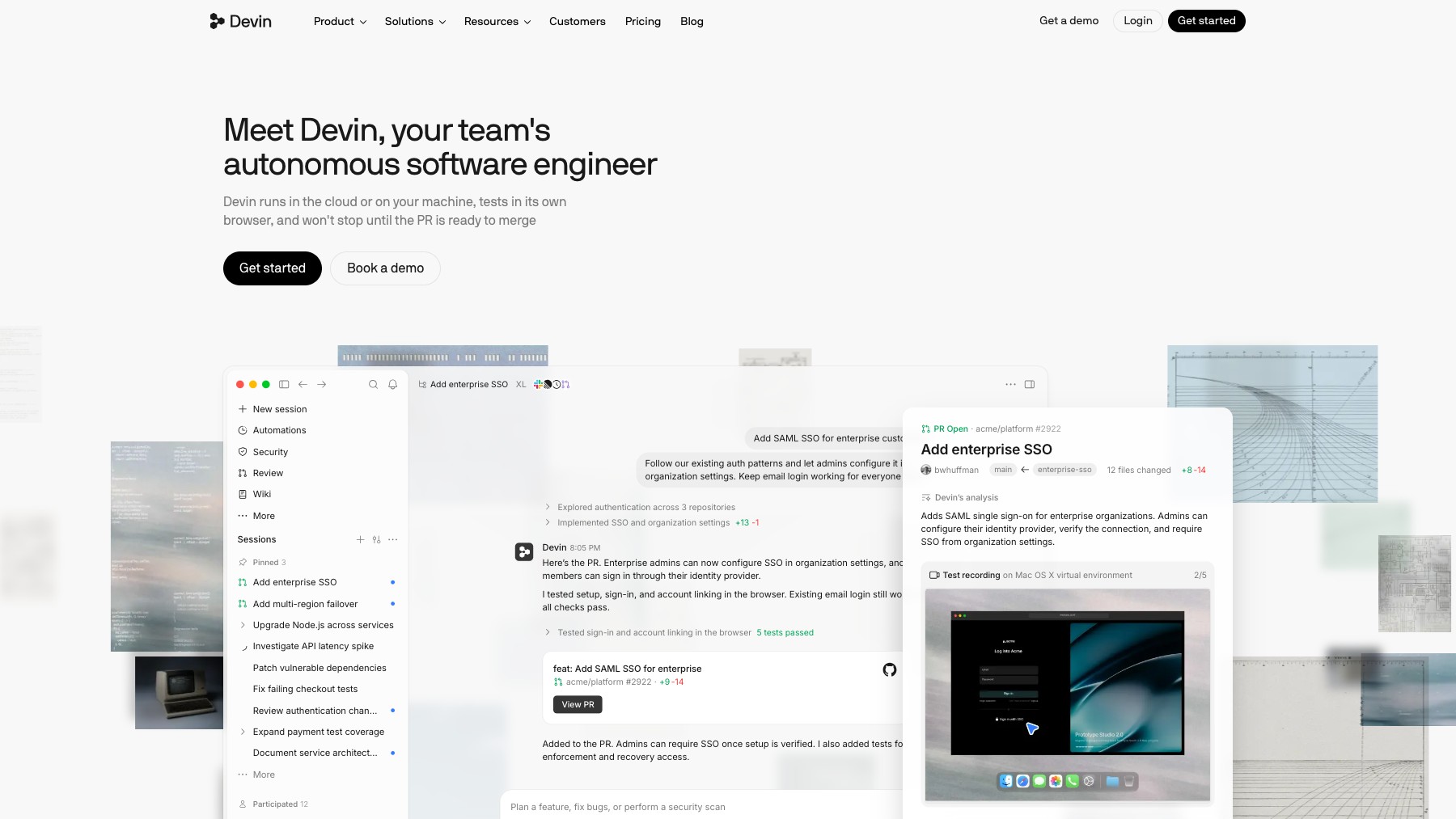Click the Devin logo in the header
Image resolution: width=1456 pixels, height=819 pixels.
pyautogui.click(x=240, y=21)
